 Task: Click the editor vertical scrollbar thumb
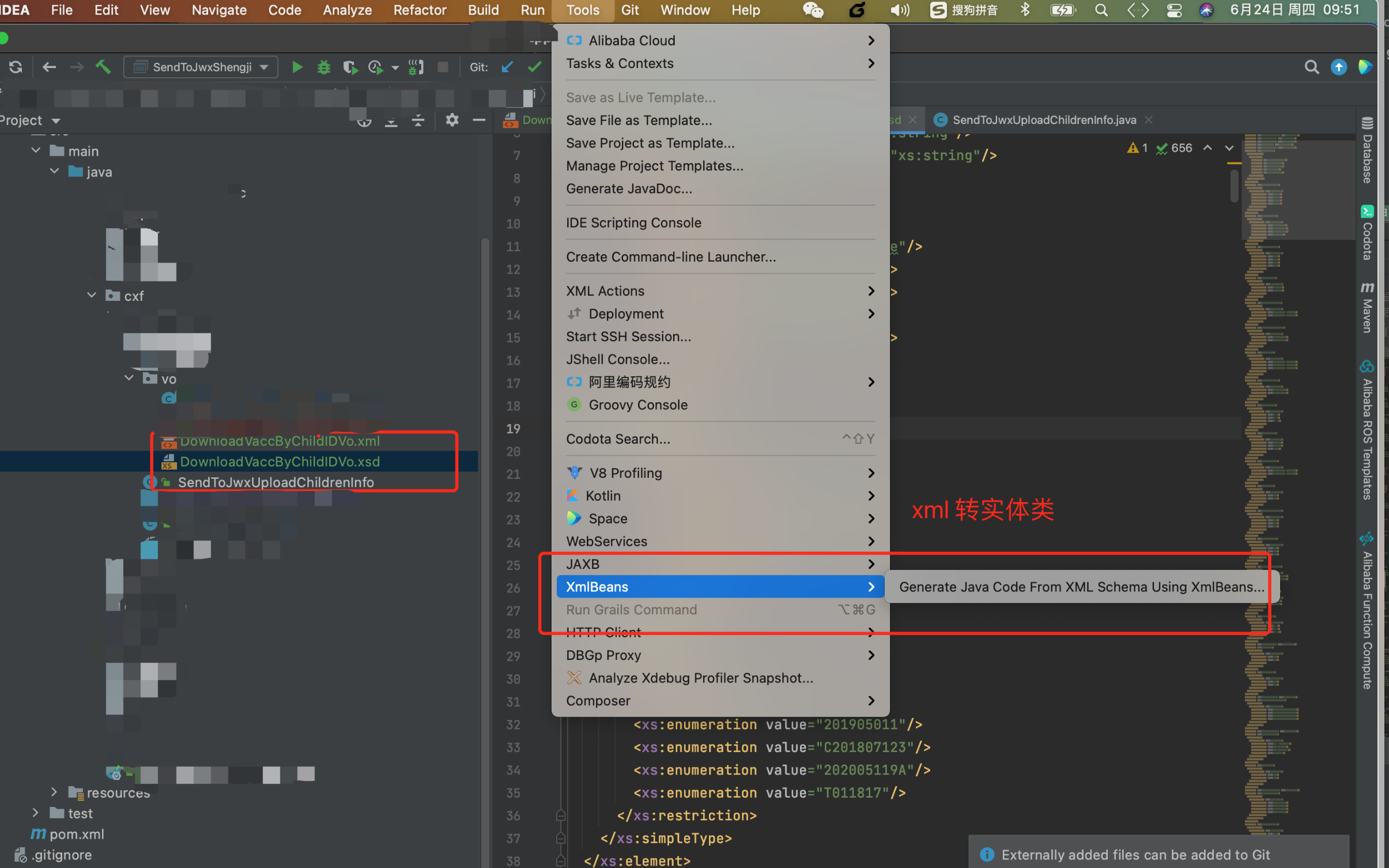[1233, 186]
